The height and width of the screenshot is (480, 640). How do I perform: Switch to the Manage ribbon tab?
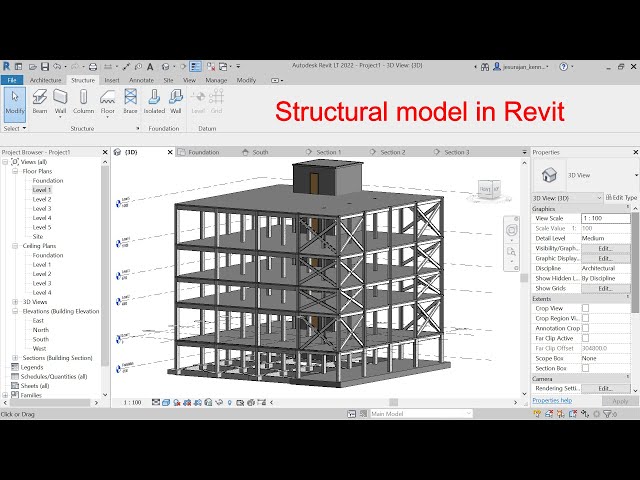point(216,80)
